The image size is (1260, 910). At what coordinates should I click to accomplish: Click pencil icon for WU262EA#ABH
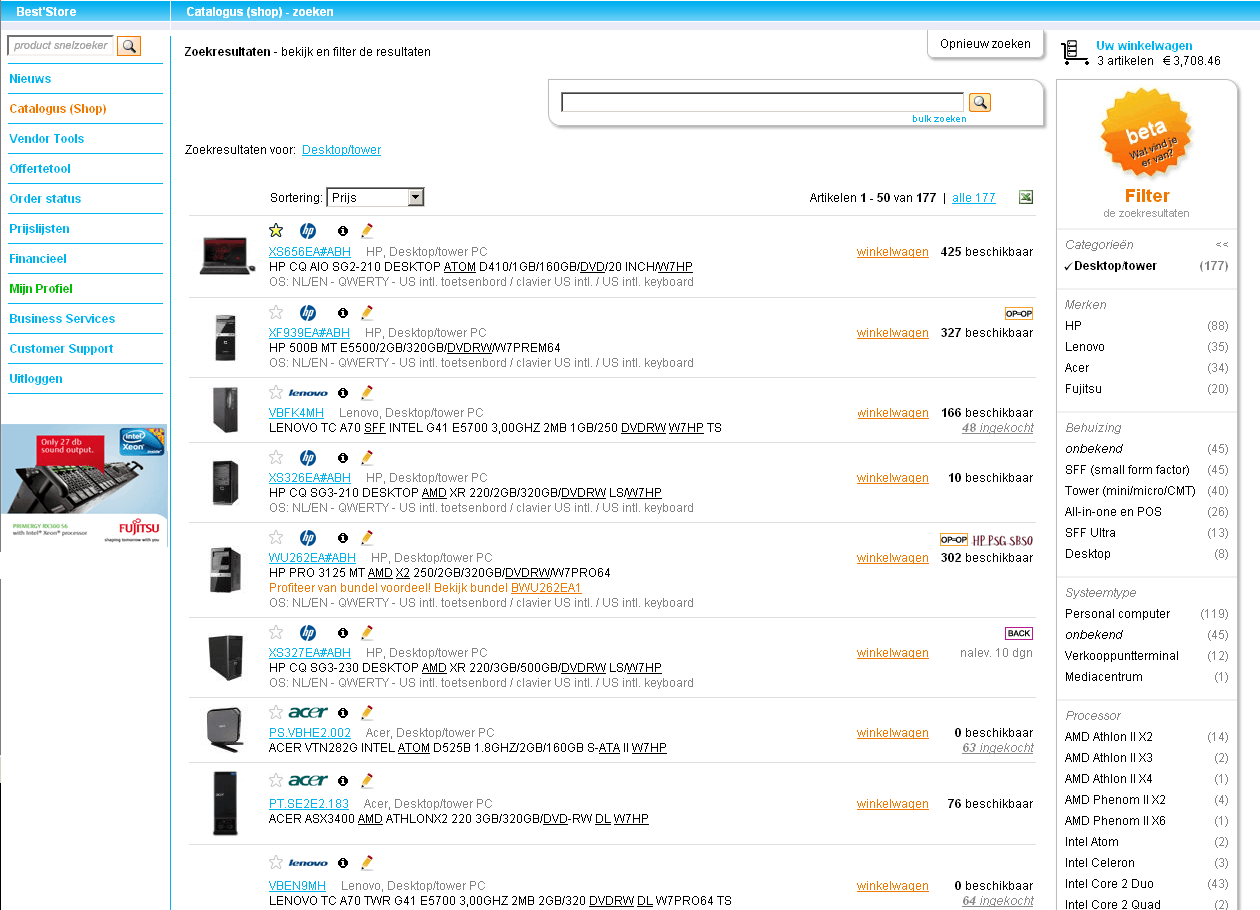(x=367, y=538)
